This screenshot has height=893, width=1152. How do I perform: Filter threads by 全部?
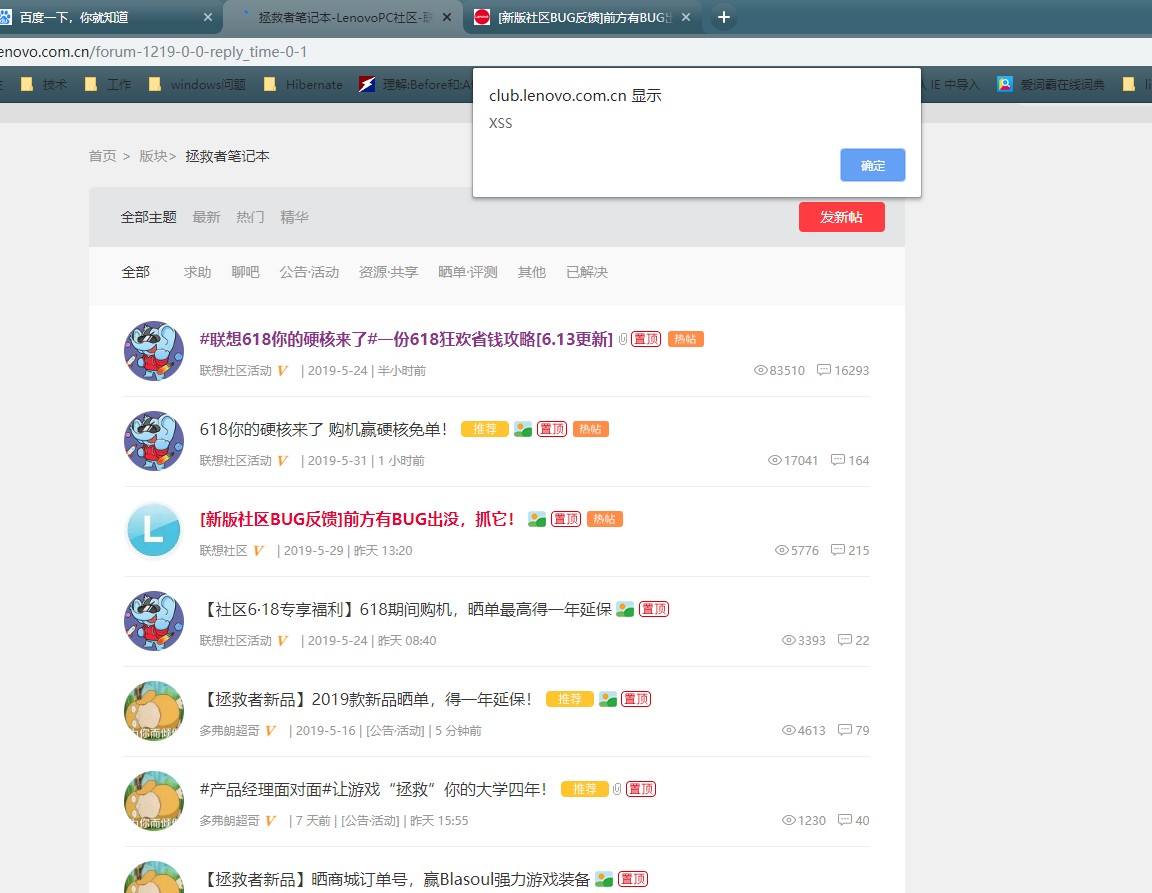pos(136,272)
